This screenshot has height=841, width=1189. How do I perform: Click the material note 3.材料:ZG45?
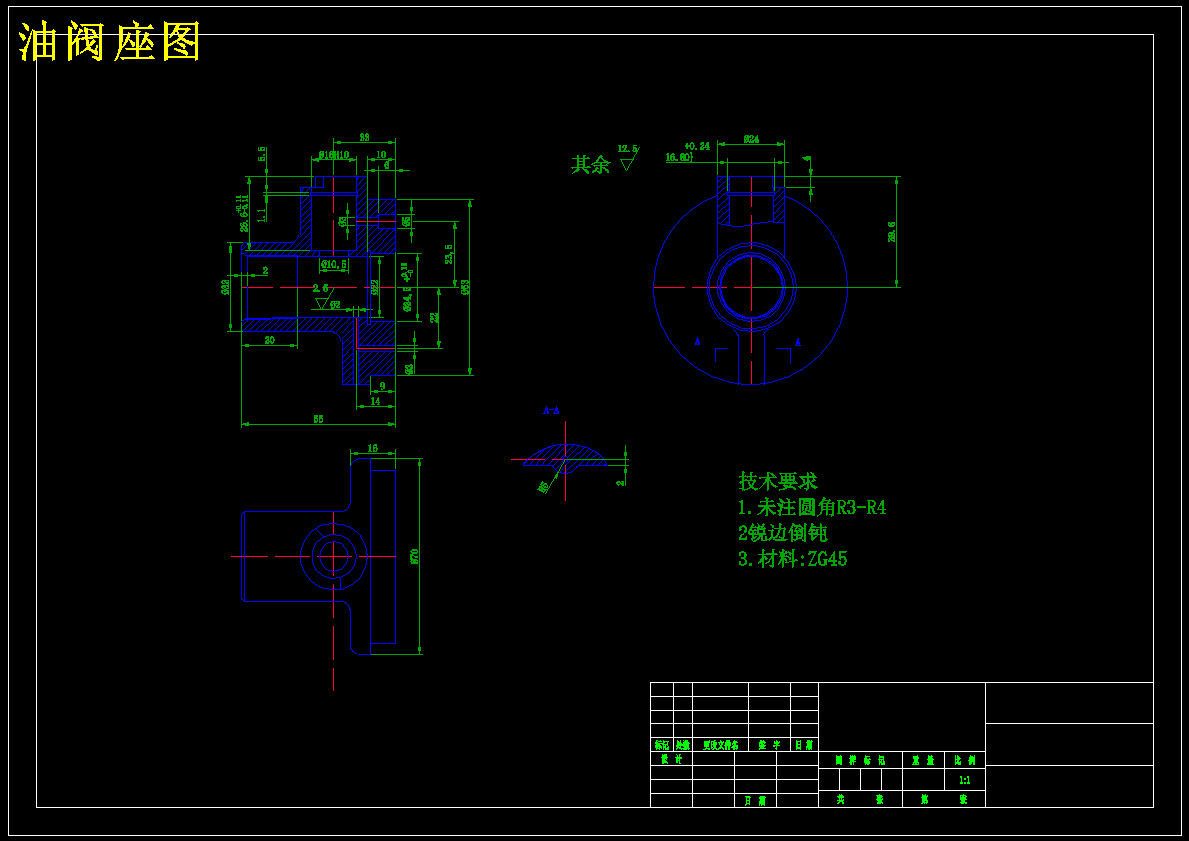click(x=792, y=560)
